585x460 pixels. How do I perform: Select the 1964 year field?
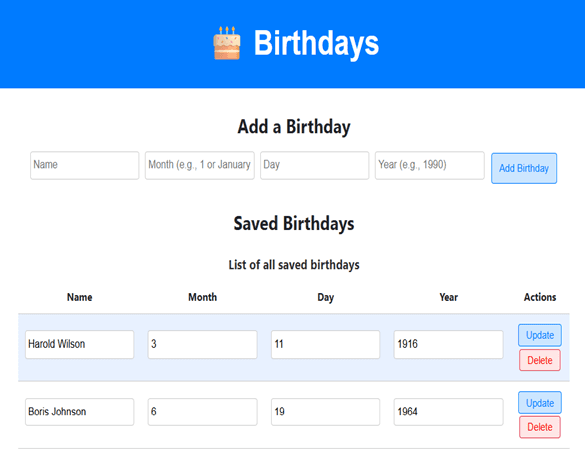click(x=448, y=412)
